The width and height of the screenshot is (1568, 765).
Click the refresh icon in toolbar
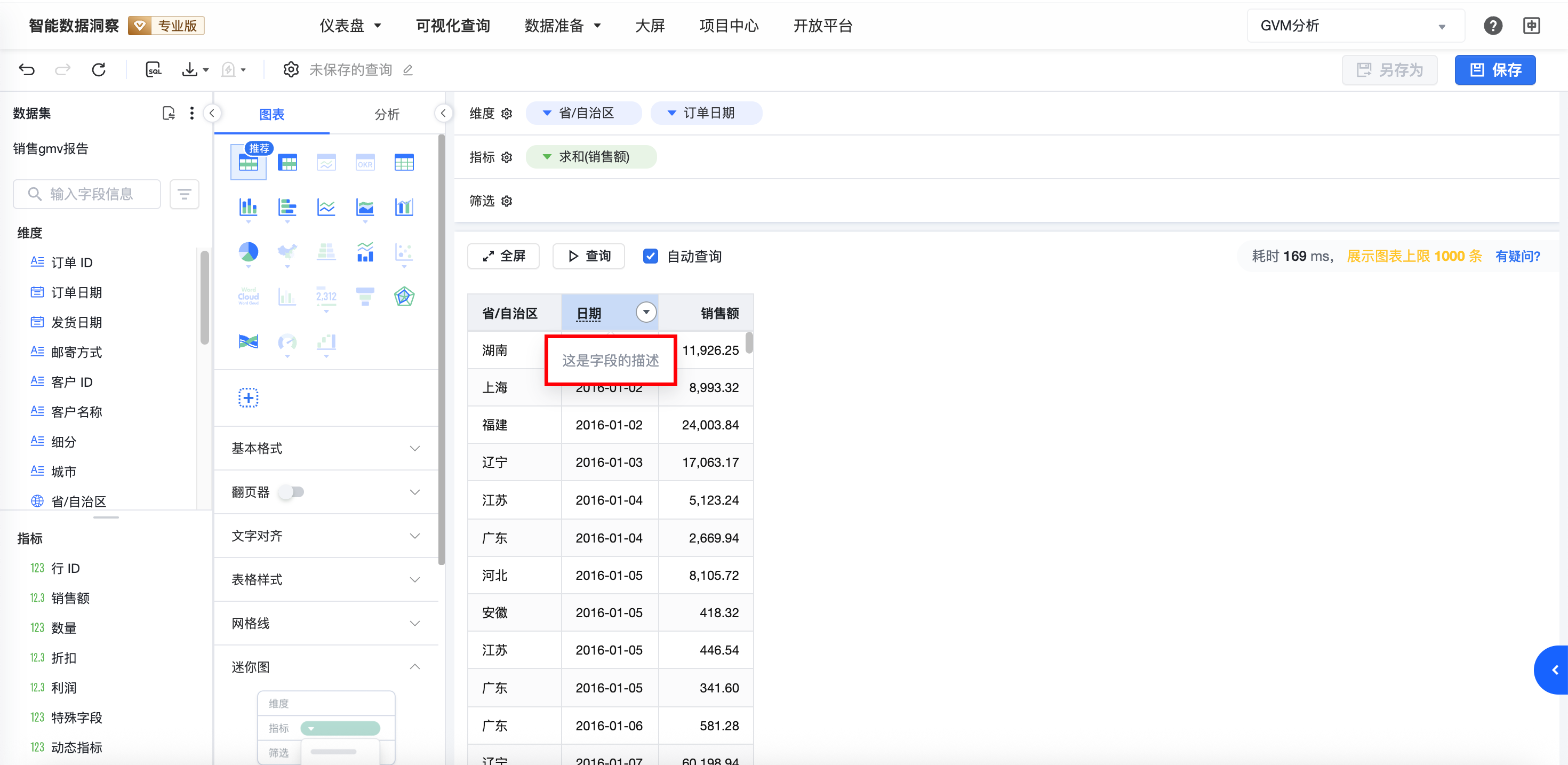tap(99, 70)
